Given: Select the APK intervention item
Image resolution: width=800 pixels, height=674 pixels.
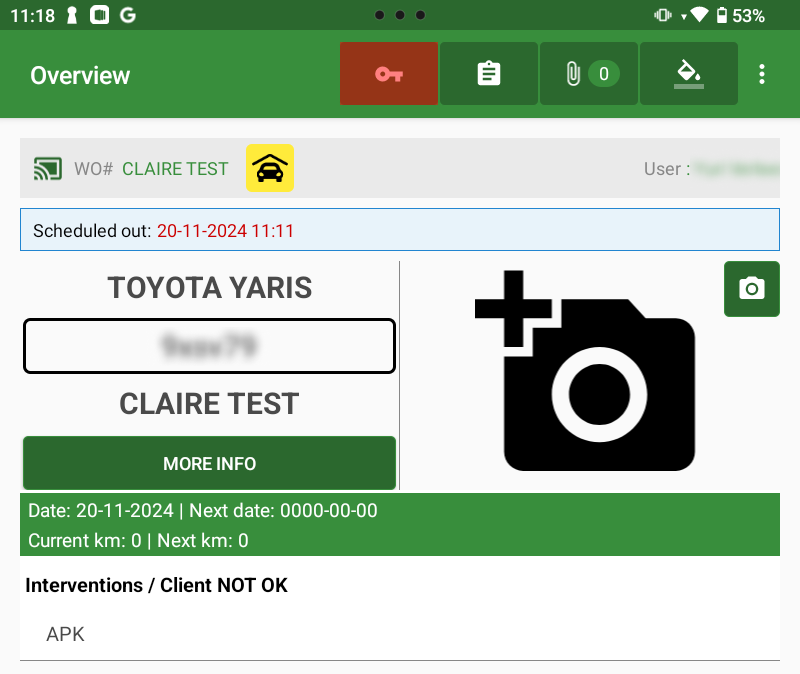Looking at the screenshot, I should pyautogui.click(x=66, y=635).
